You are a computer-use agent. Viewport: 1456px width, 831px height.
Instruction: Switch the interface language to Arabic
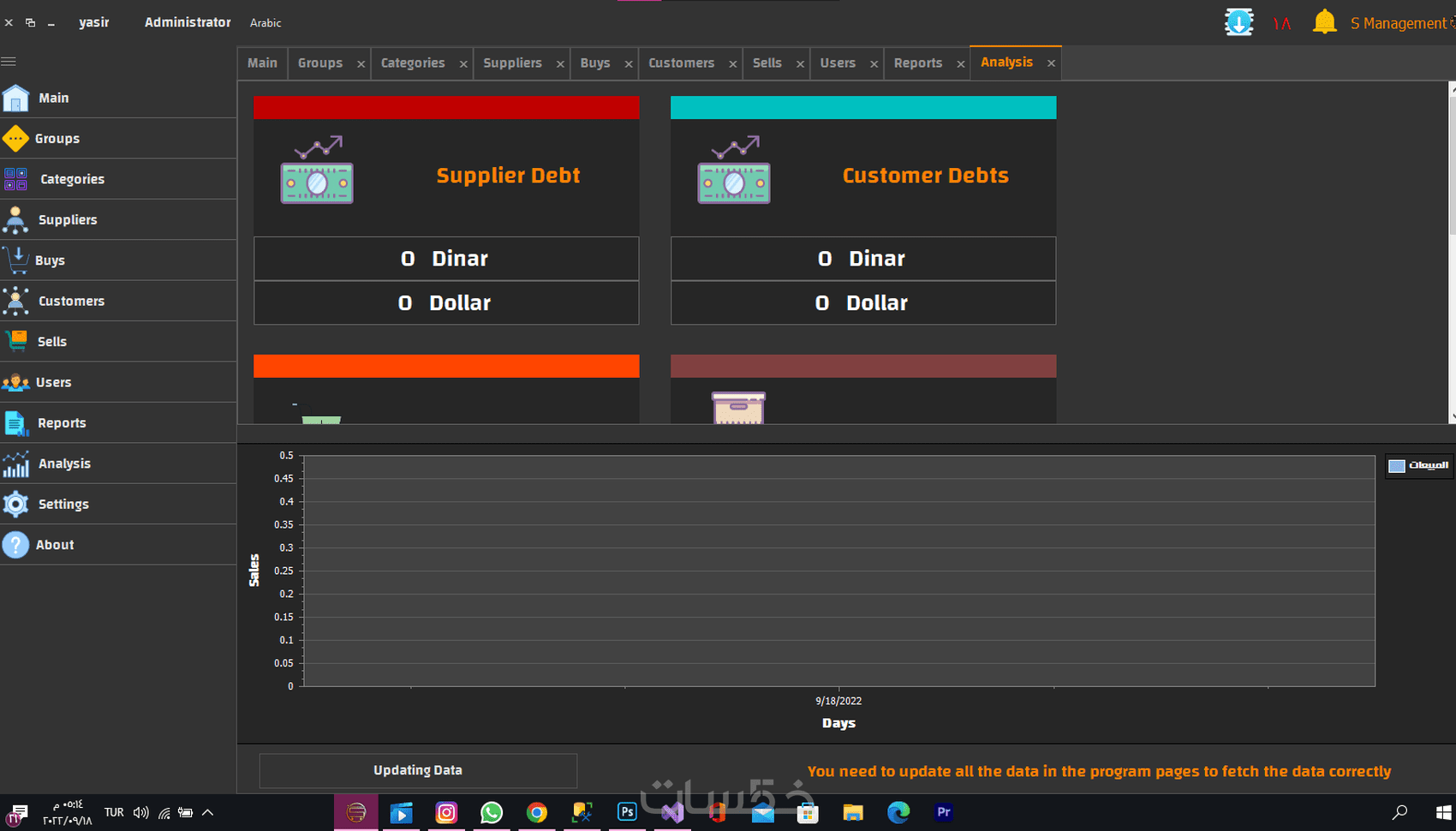coord(266,23)
